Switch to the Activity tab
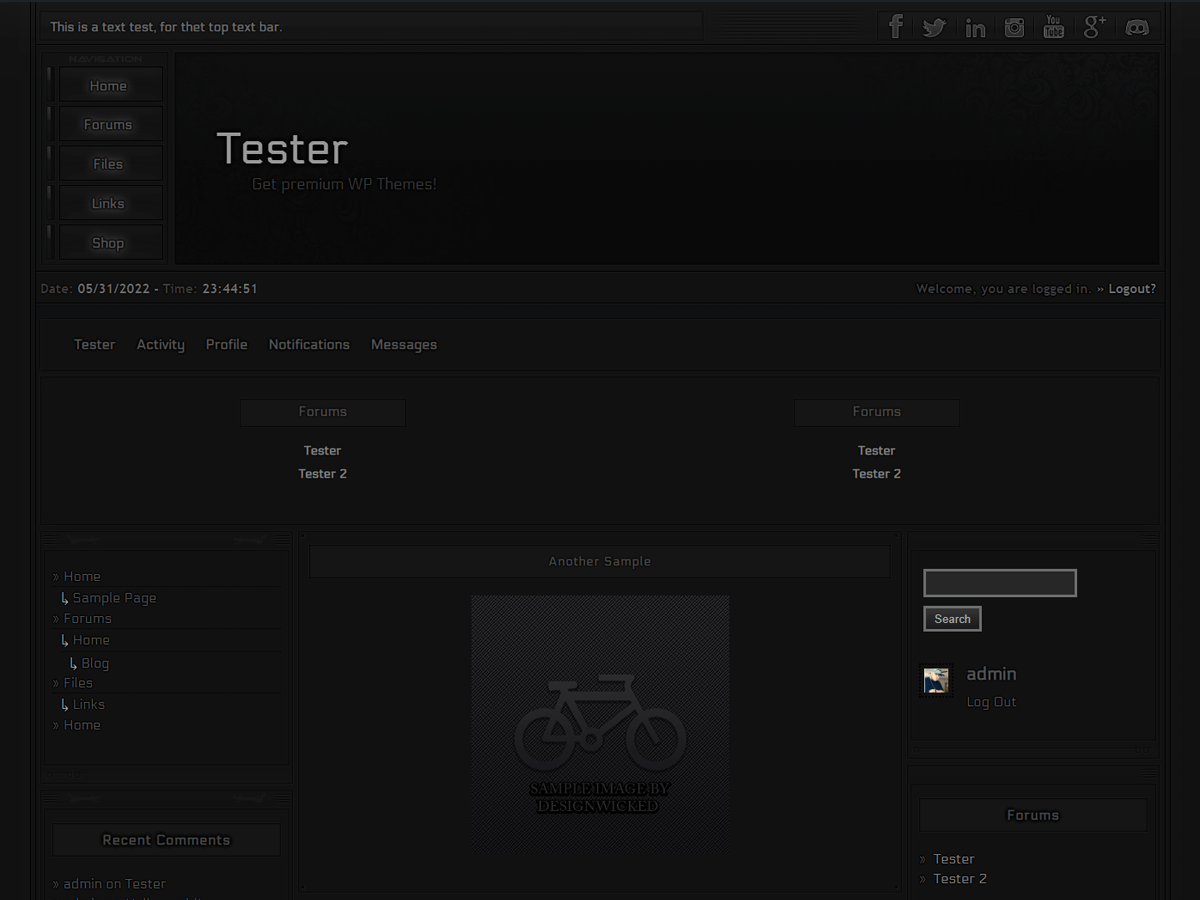 coord(160,345)
